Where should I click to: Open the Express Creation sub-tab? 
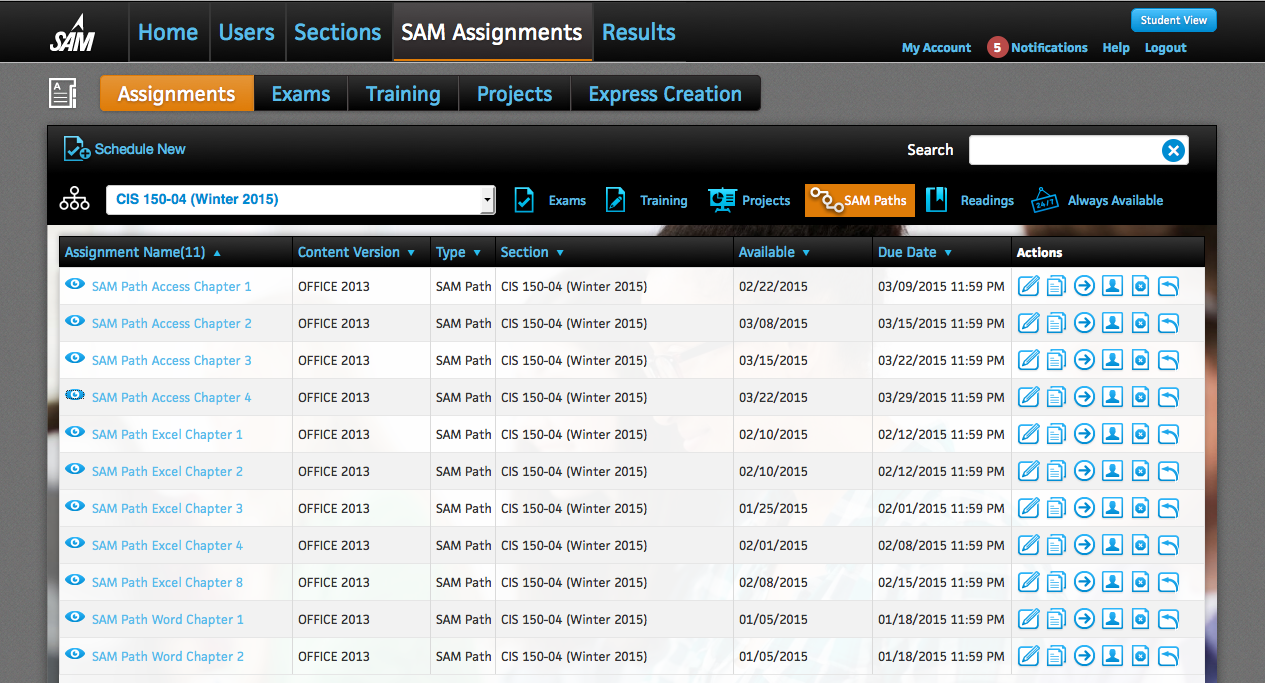(x=665, y=94)
